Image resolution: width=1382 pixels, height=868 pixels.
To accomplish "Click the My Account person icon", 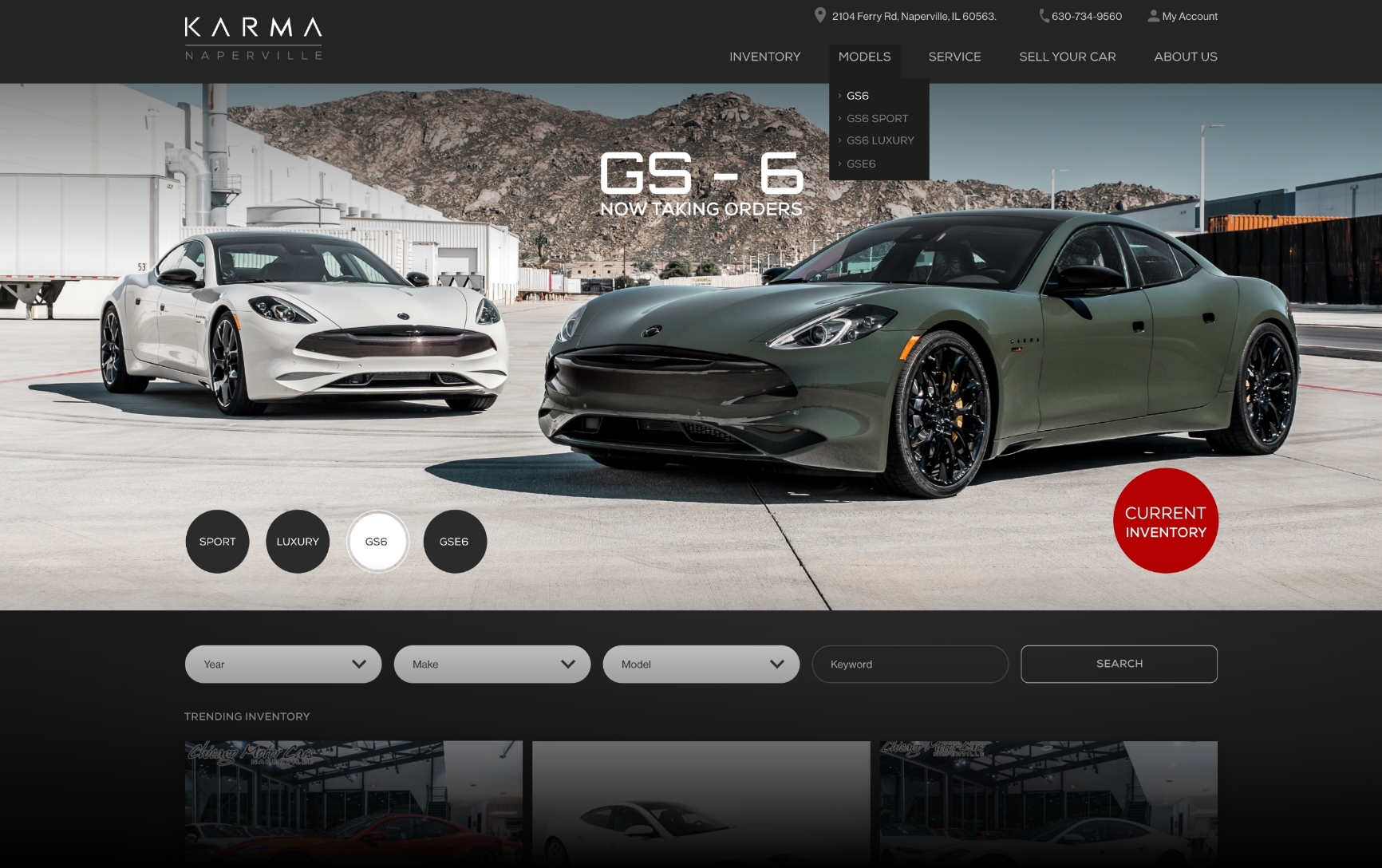I will (x=1153, y=16).
